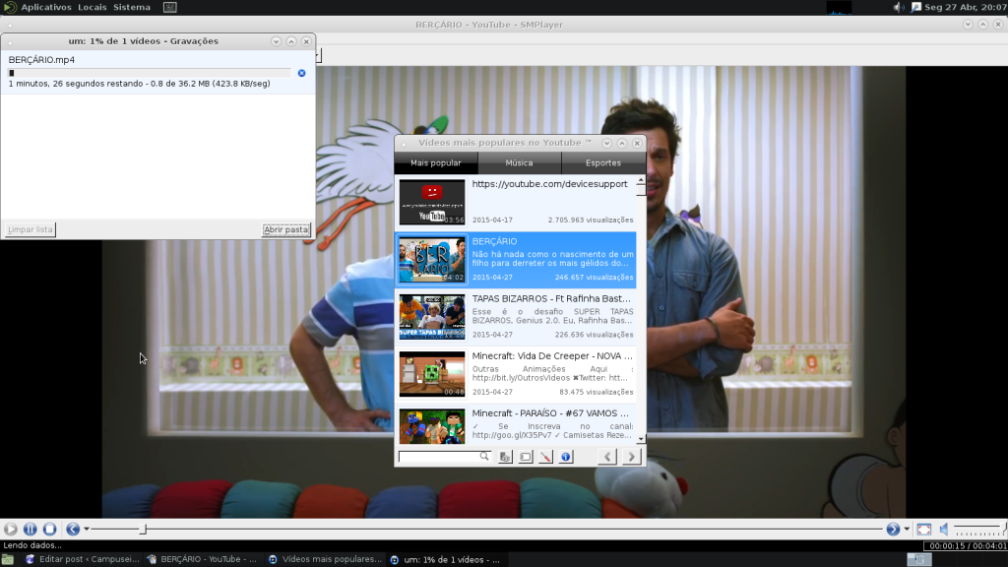
Task: Cancel the BERÇÁRIO.mp4 download
Action: (302, 73)
